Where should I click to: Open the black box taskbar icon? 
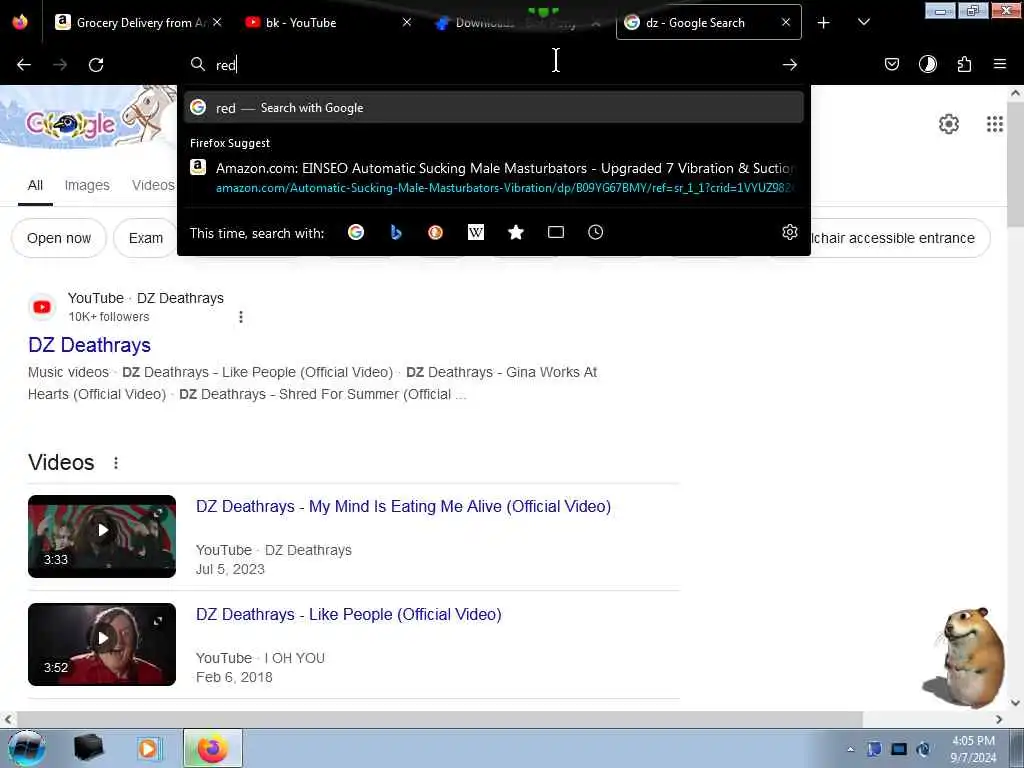coord(88,748)
